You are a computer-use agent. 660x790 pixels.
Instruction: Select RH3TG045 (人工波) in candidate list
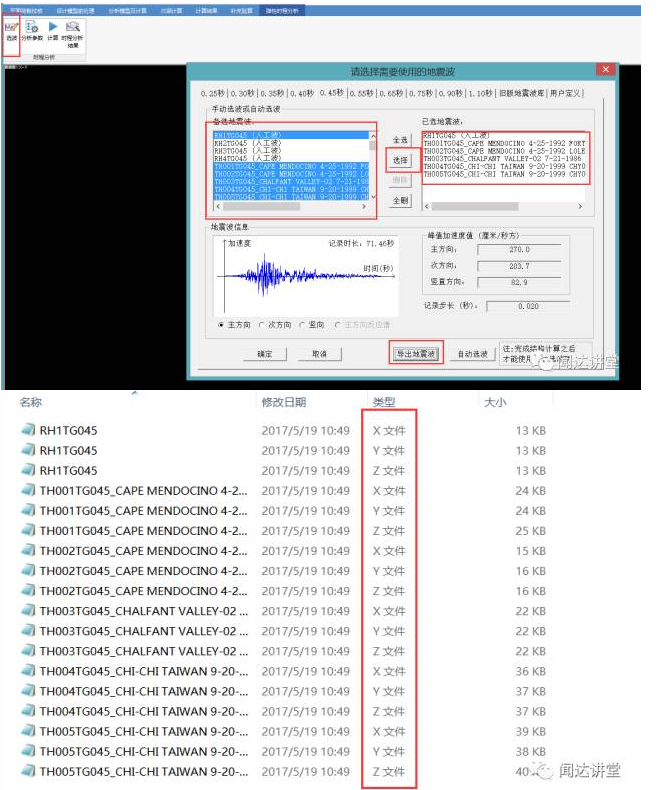(x=291, y=151)
